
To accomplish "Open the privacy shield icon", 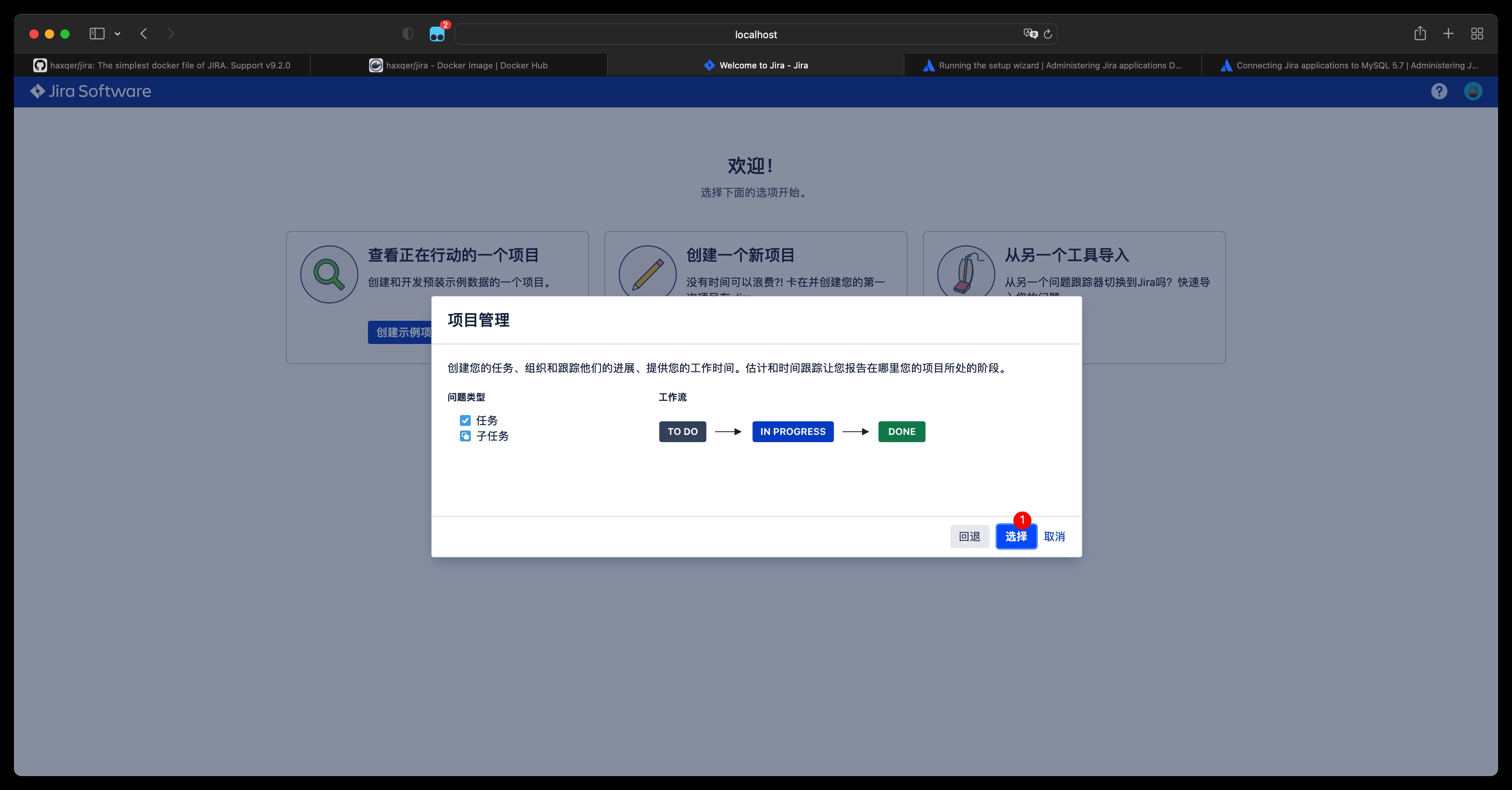I will click(408, 34).
